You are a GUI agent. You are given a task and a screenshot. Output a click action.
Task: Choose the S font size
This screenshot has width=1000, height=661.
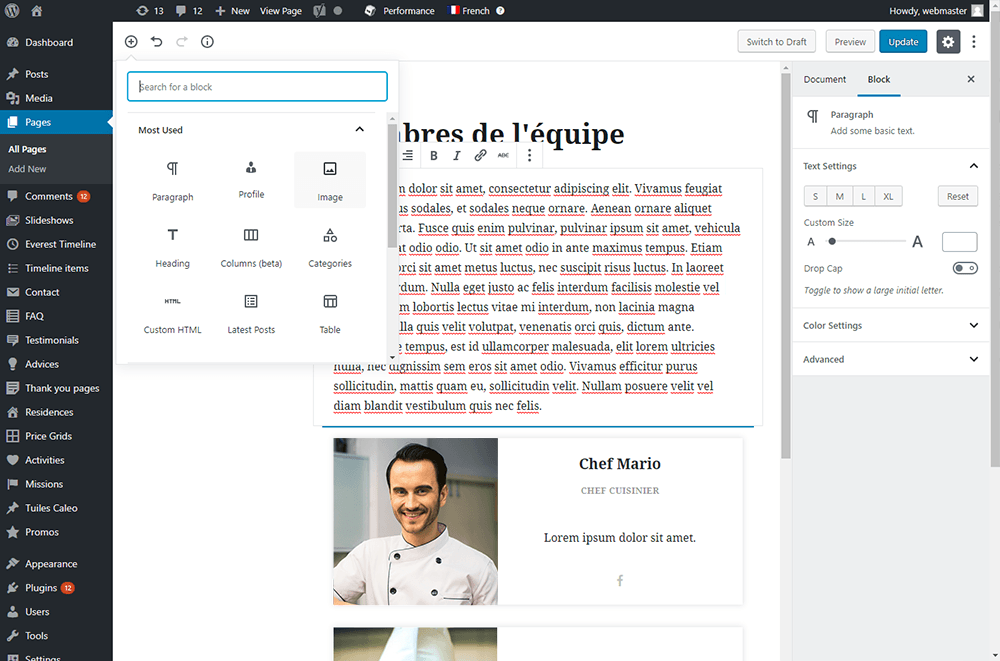point(815,197)
